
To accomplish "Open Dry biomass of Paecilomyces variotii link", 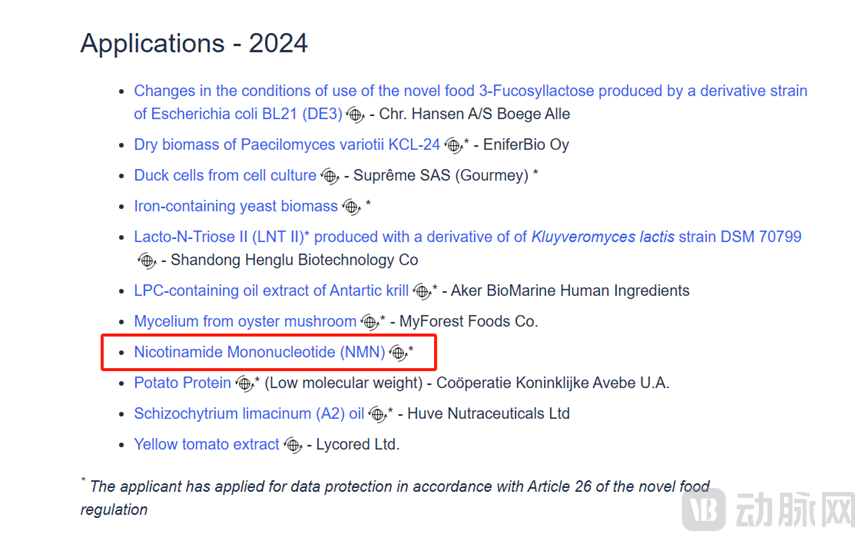I will [x=287, y=144].
